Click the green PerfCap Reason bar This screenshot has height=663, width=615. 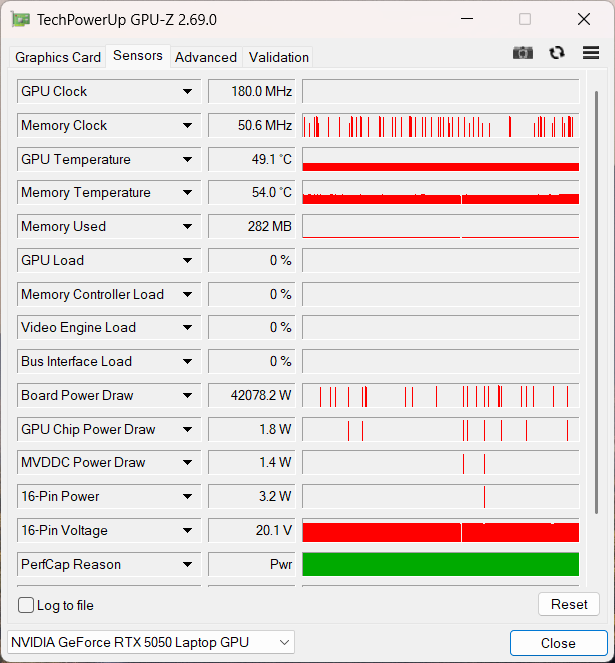click(x=440, y=565)
